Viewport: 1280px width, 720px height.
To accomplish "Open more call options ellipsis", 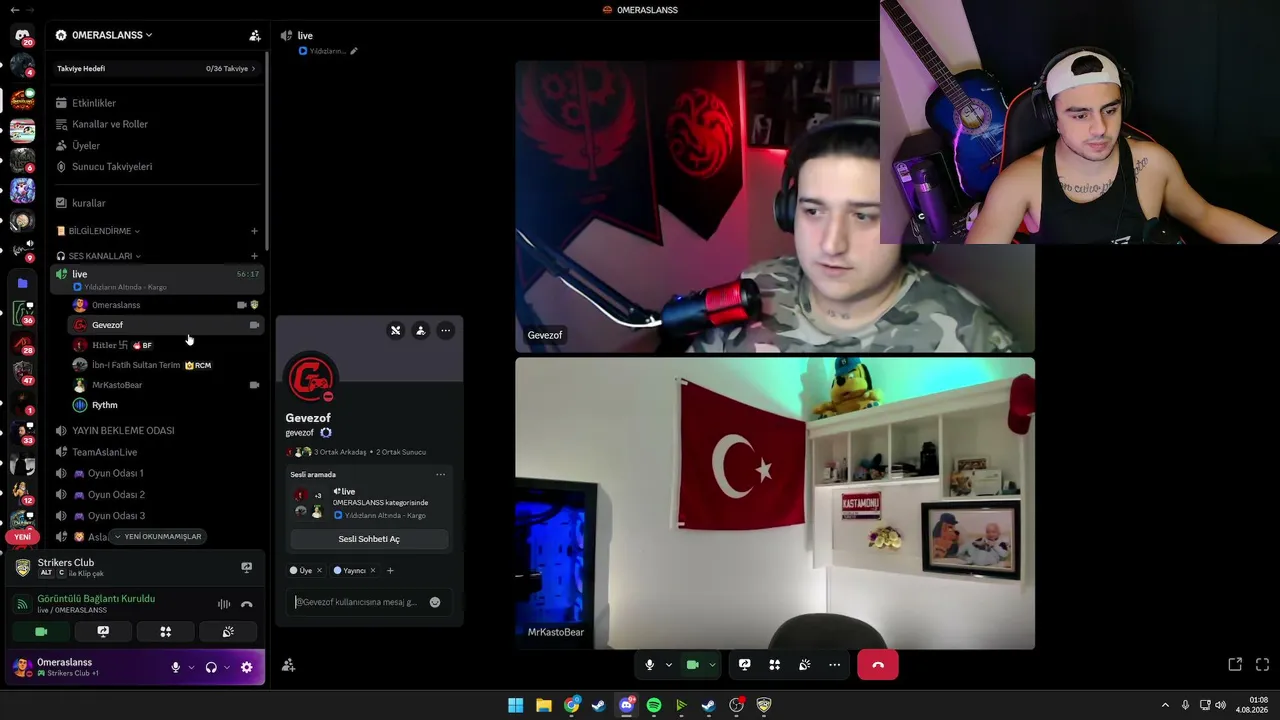I will tap(835, 665).
